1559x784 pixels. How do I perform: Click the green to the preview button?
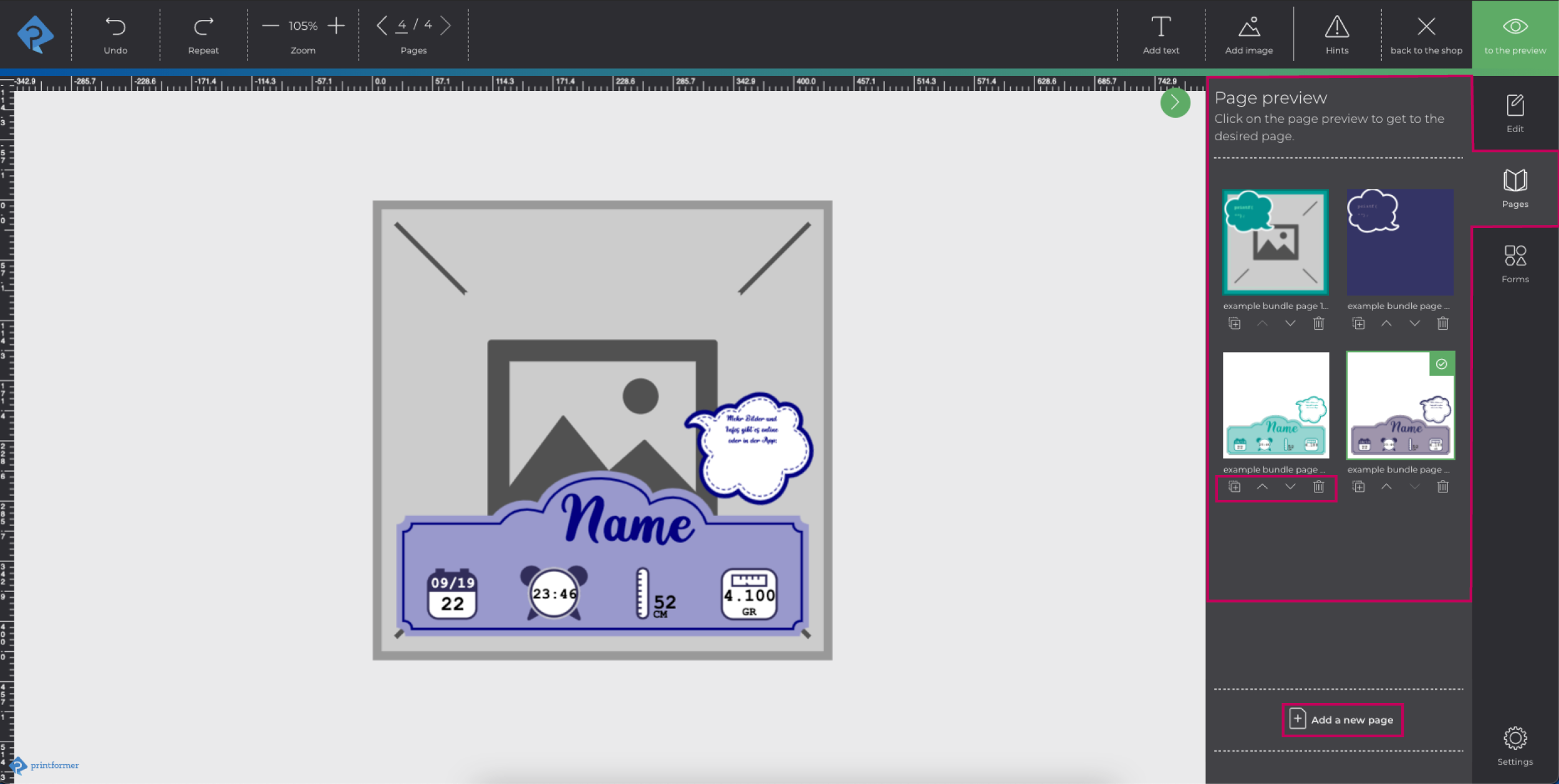[x=1515, y=35]
